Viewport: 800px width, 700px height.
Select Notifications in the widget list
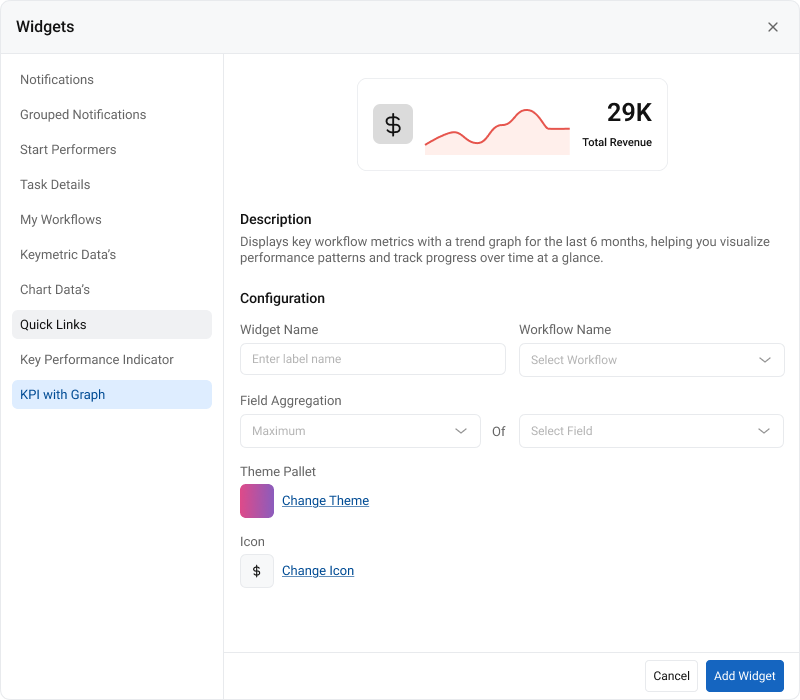click(x=57, y=80)
